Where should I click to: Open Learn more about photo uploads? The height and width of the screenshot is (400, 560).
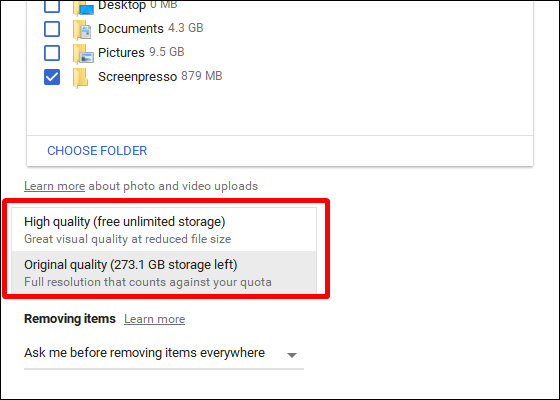pyautogui.click(x=54, y=186)
